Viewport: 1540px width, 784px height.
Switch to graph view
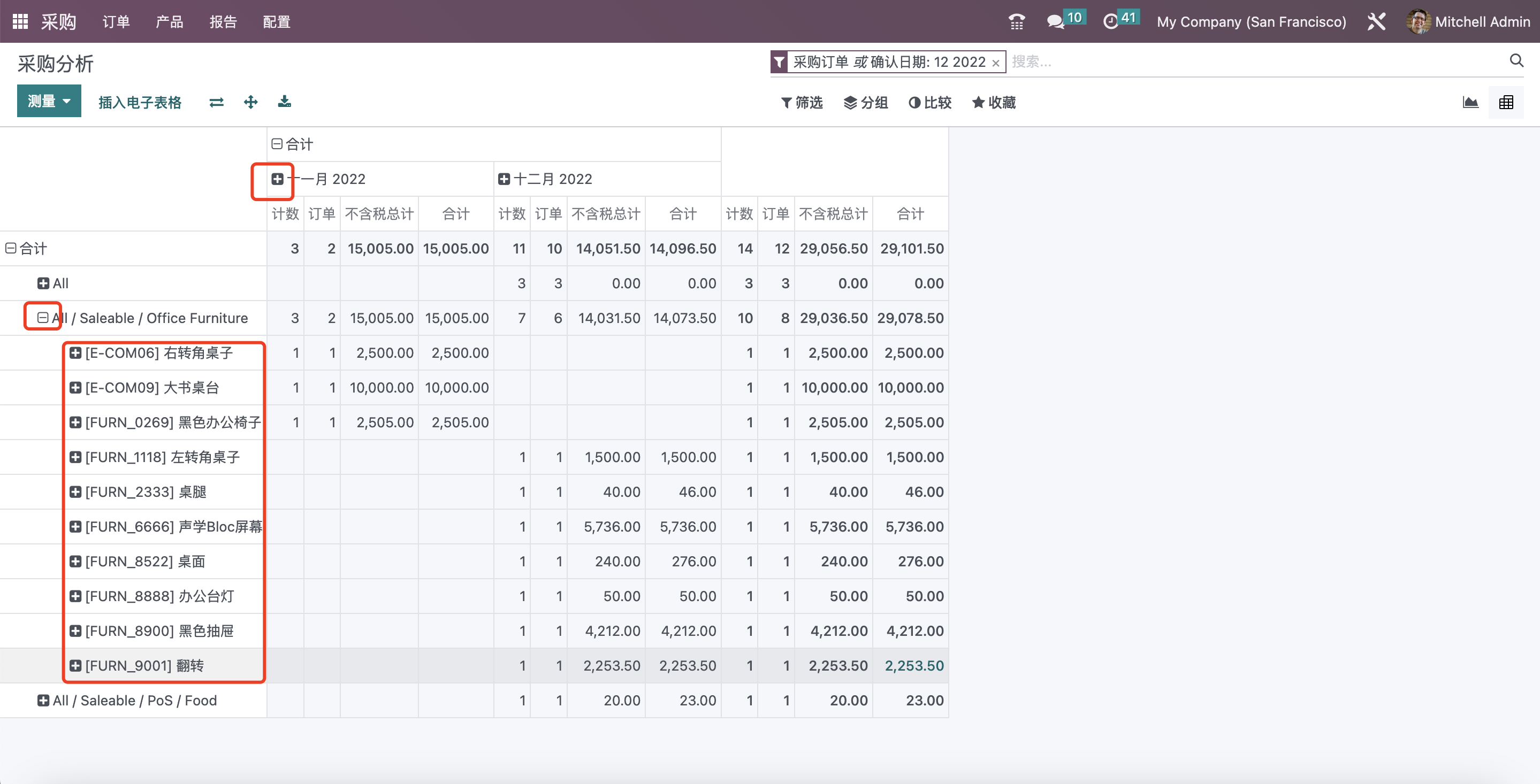point(1470,102)
